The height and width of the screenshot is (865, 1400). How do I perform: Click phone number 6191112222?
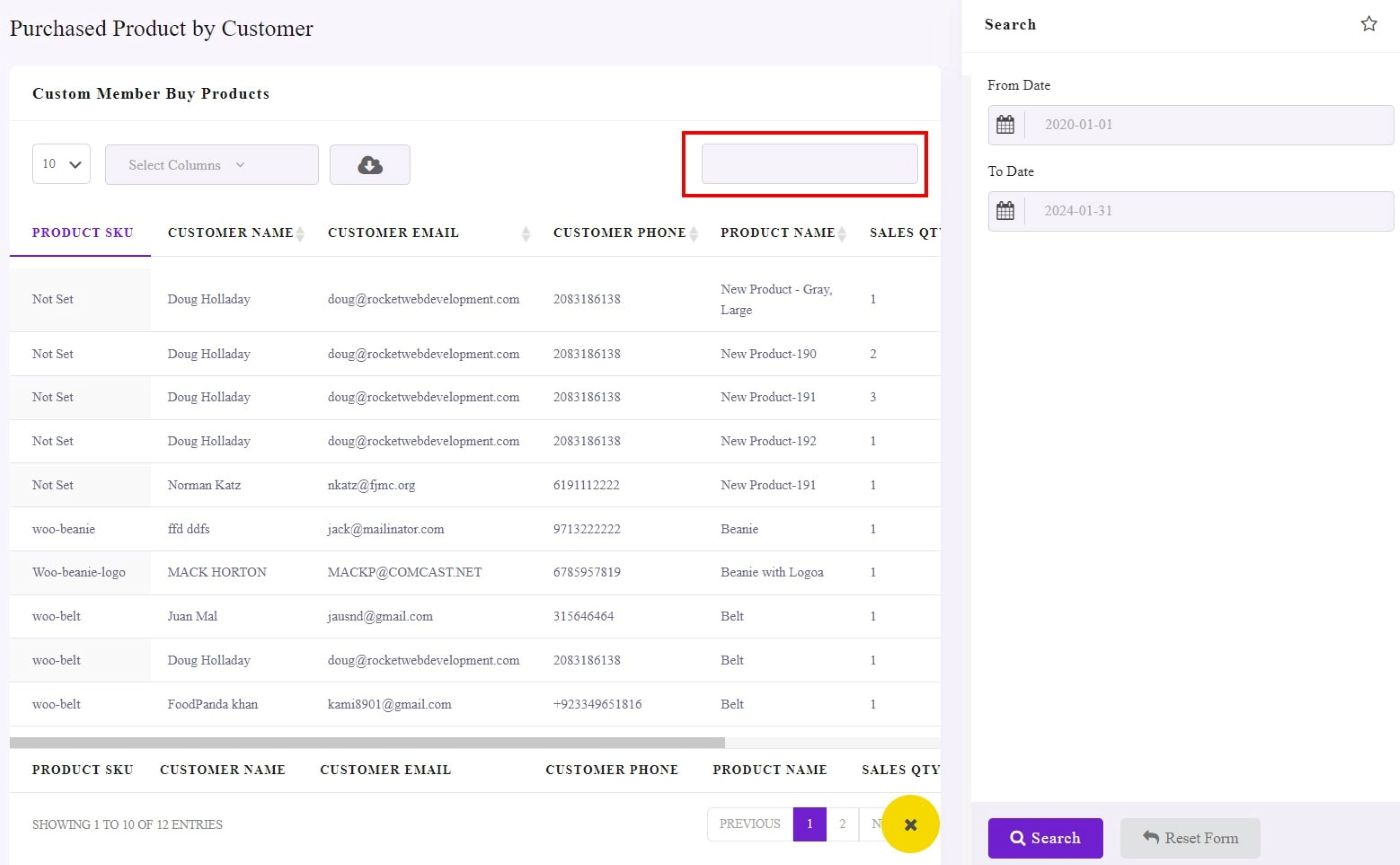[x=586, y=485]
